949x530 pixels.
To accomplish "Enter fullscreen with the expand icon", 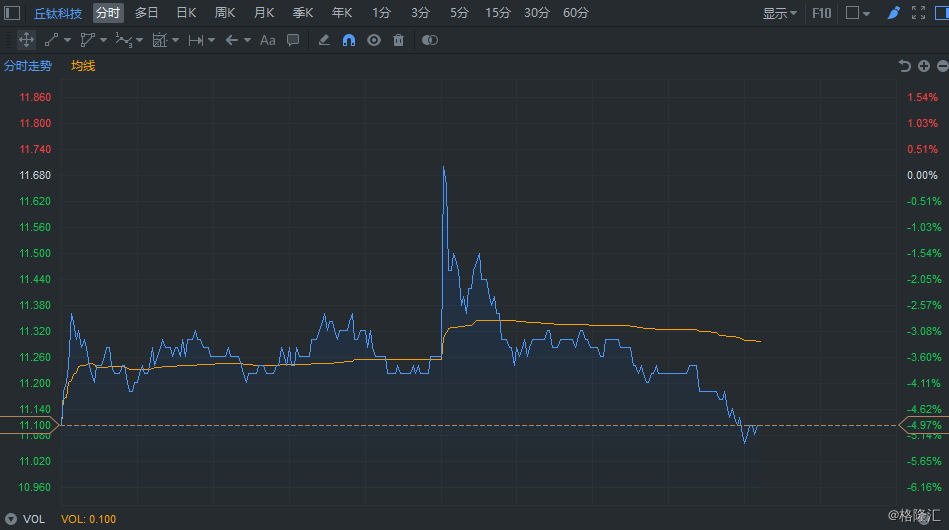I will [x=918, y=13].
